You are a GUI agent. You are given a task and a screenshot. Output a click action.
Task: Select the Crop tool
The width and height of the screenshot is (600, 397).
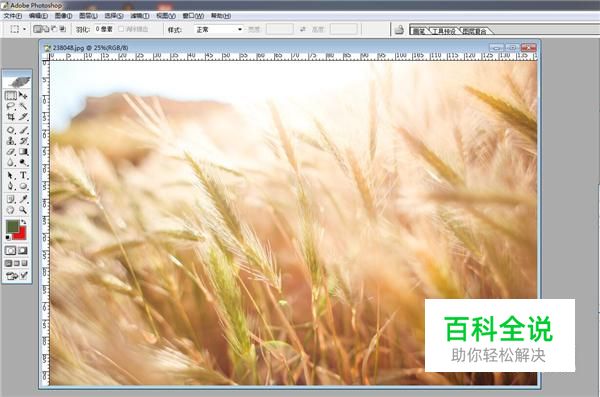click(10, 117)
